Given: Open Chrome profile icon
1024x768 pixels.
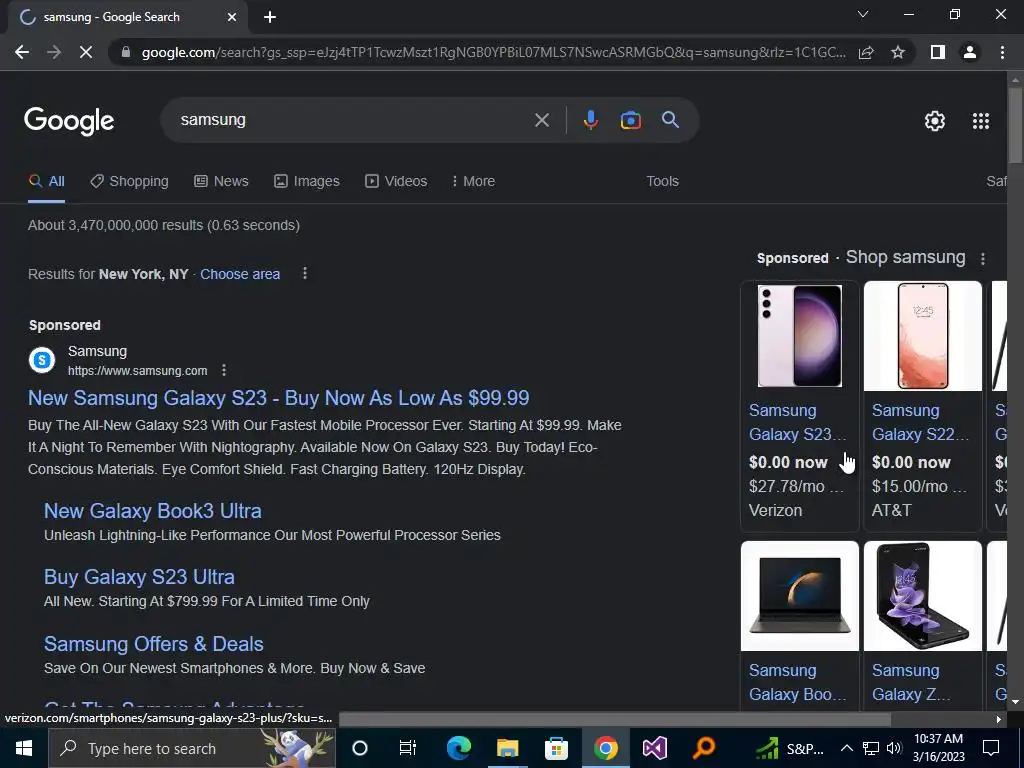Looking at the screenshot, I should pos(969,52).
